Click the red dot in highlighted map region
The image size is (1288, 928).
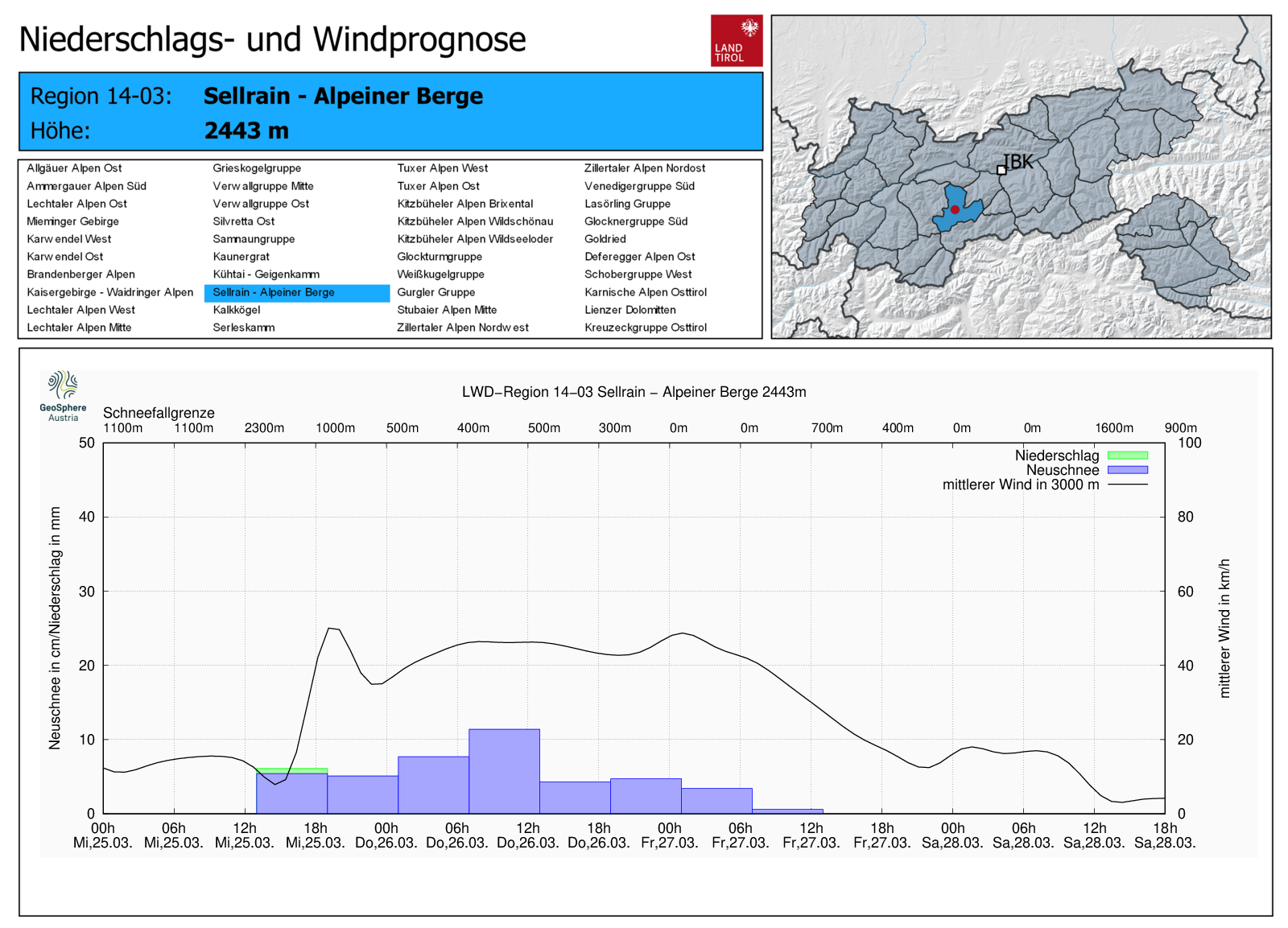955,209
